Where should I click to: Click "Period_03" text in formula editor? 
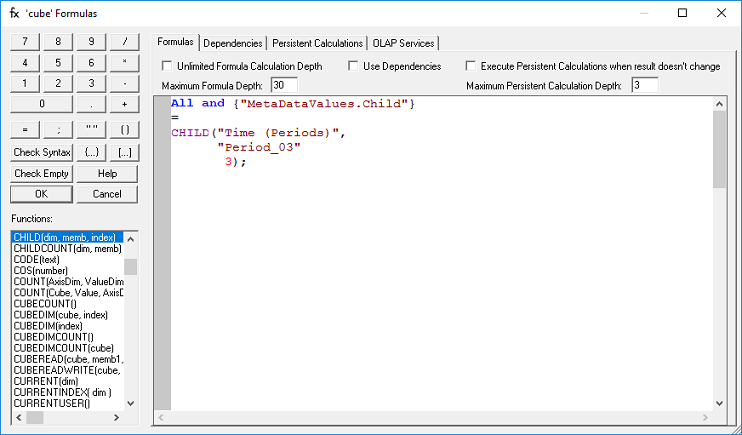coord(259,147)
